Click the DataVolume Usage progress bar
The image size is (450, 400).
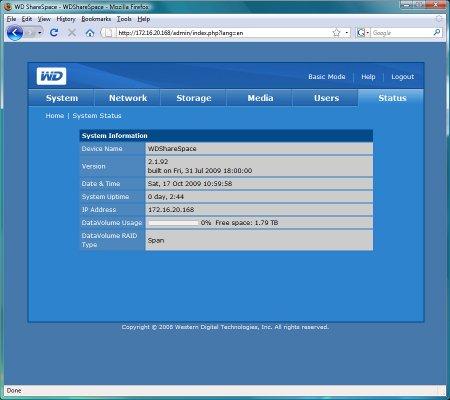point(173,223)
